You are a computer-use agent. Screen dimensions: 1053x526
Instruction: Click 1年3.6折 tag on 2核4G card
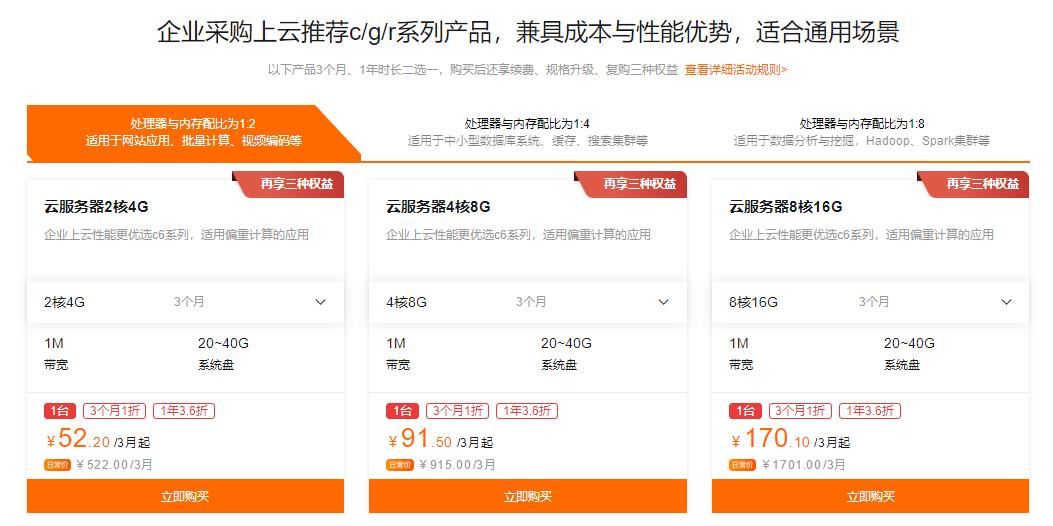click(184, 411)
